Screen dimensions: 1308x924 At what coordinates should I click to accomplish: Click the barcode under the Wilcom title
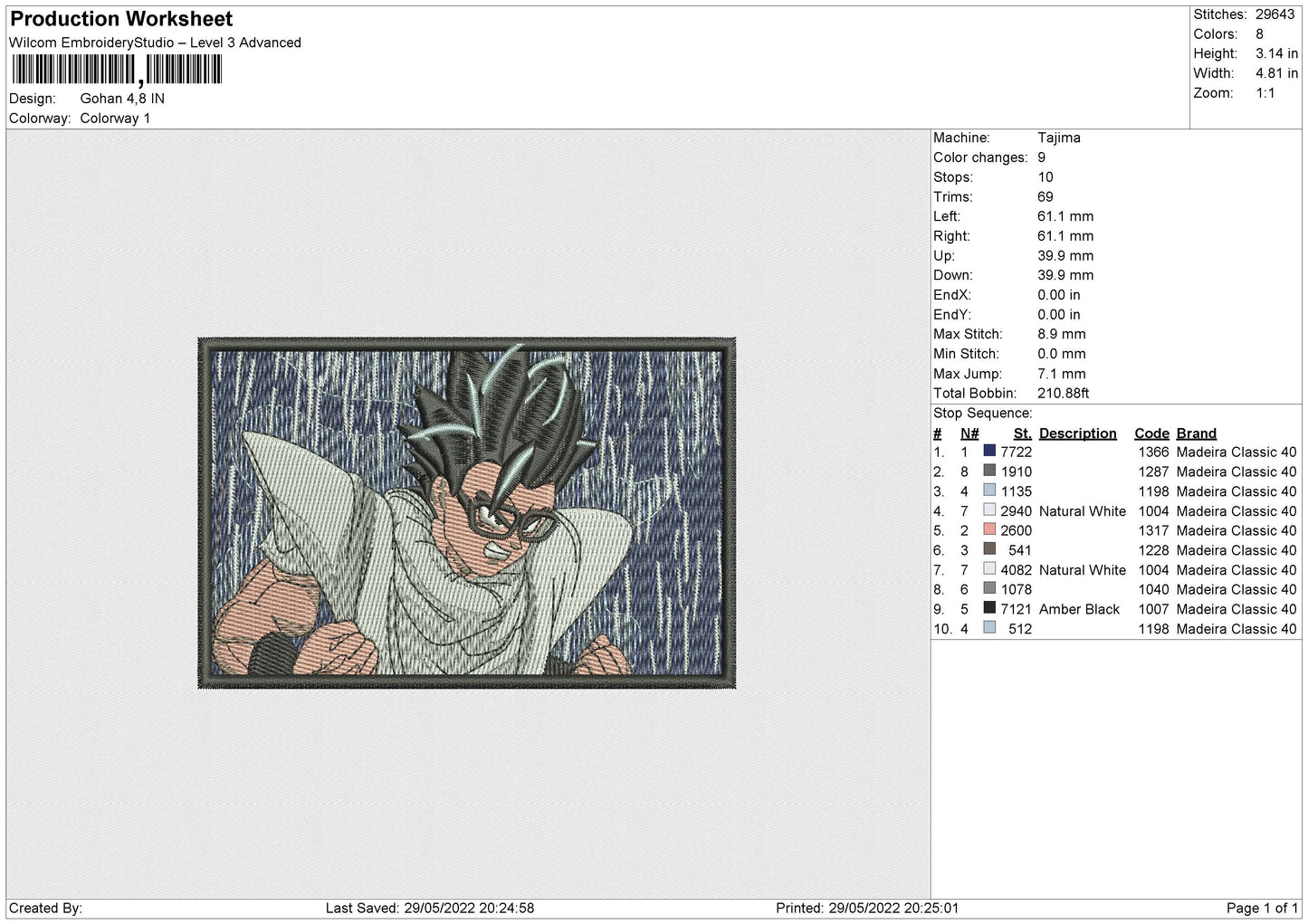click(116, 70)
